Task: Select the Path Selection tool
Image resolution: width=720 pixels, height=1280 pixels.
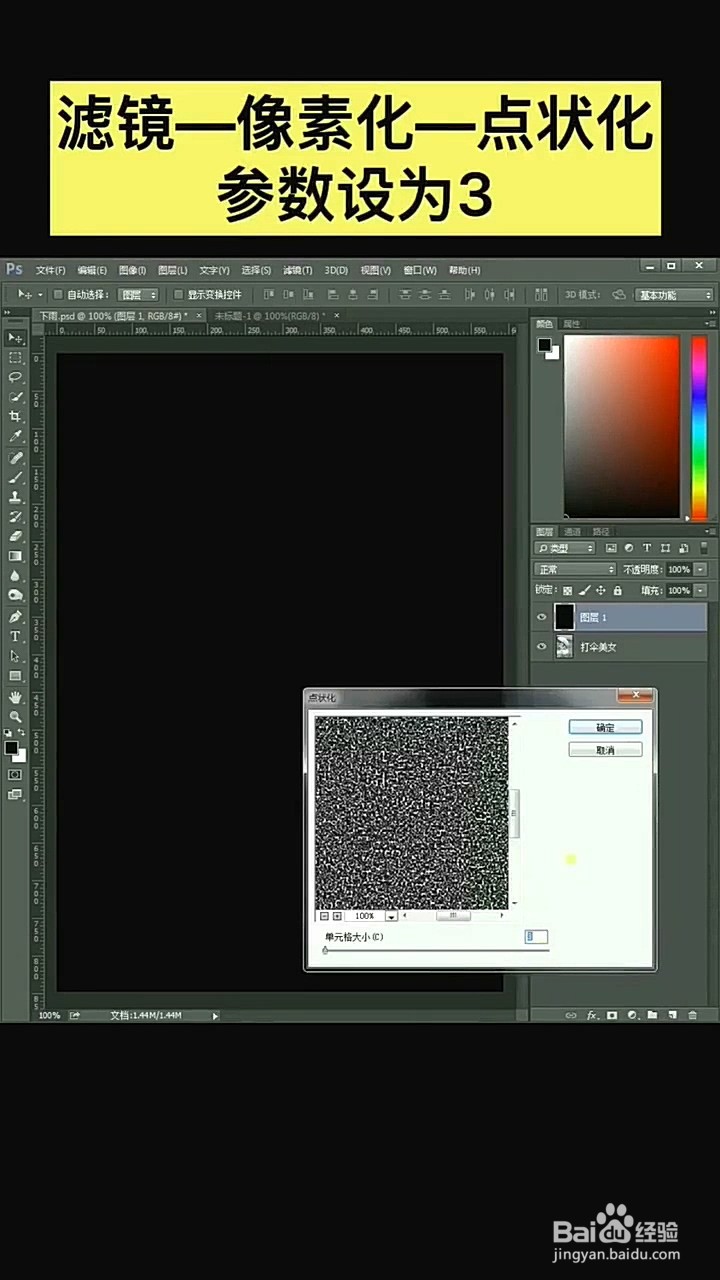Action: (x=15, y=656)
